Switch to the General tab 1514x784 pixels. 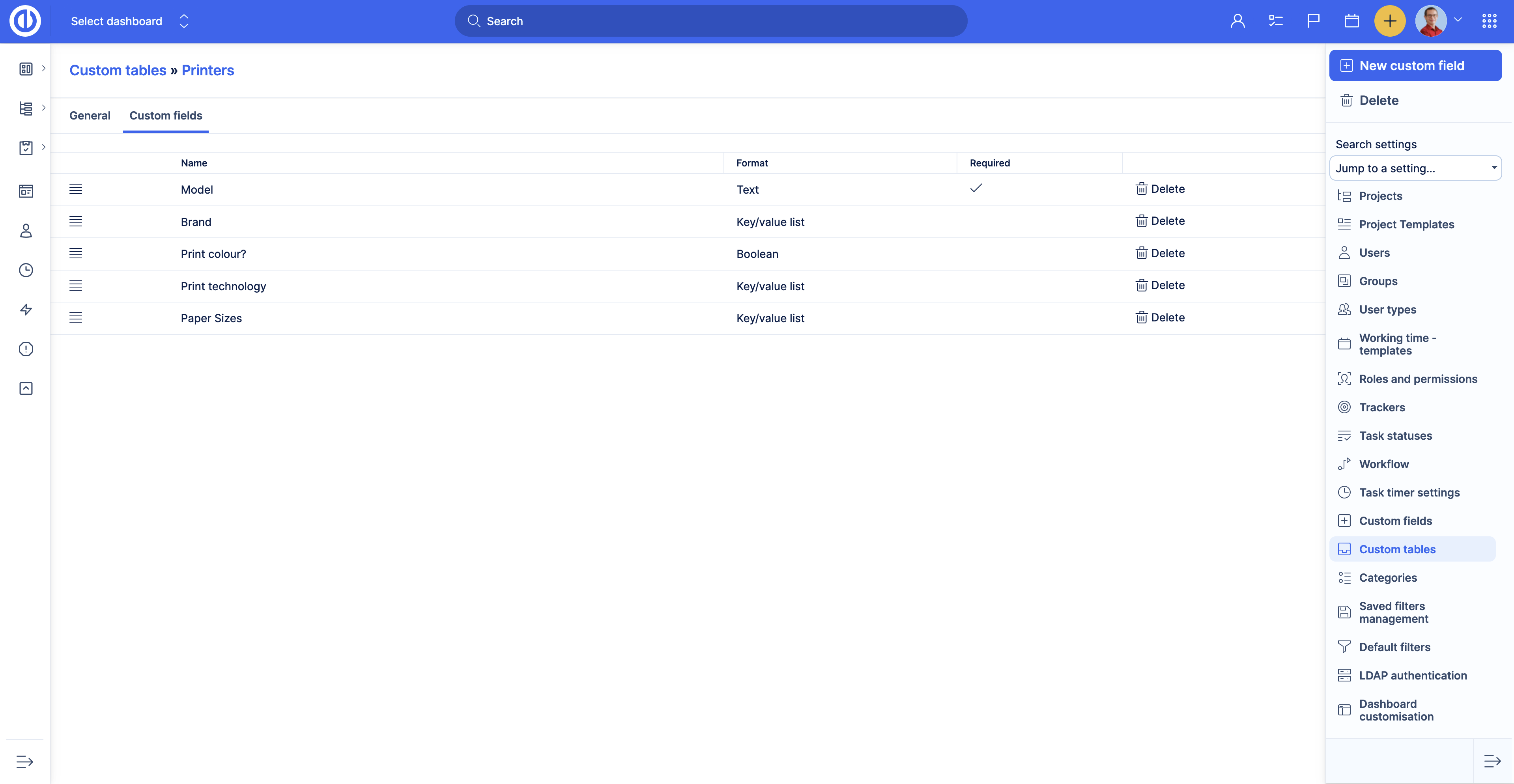click(90, 116)
